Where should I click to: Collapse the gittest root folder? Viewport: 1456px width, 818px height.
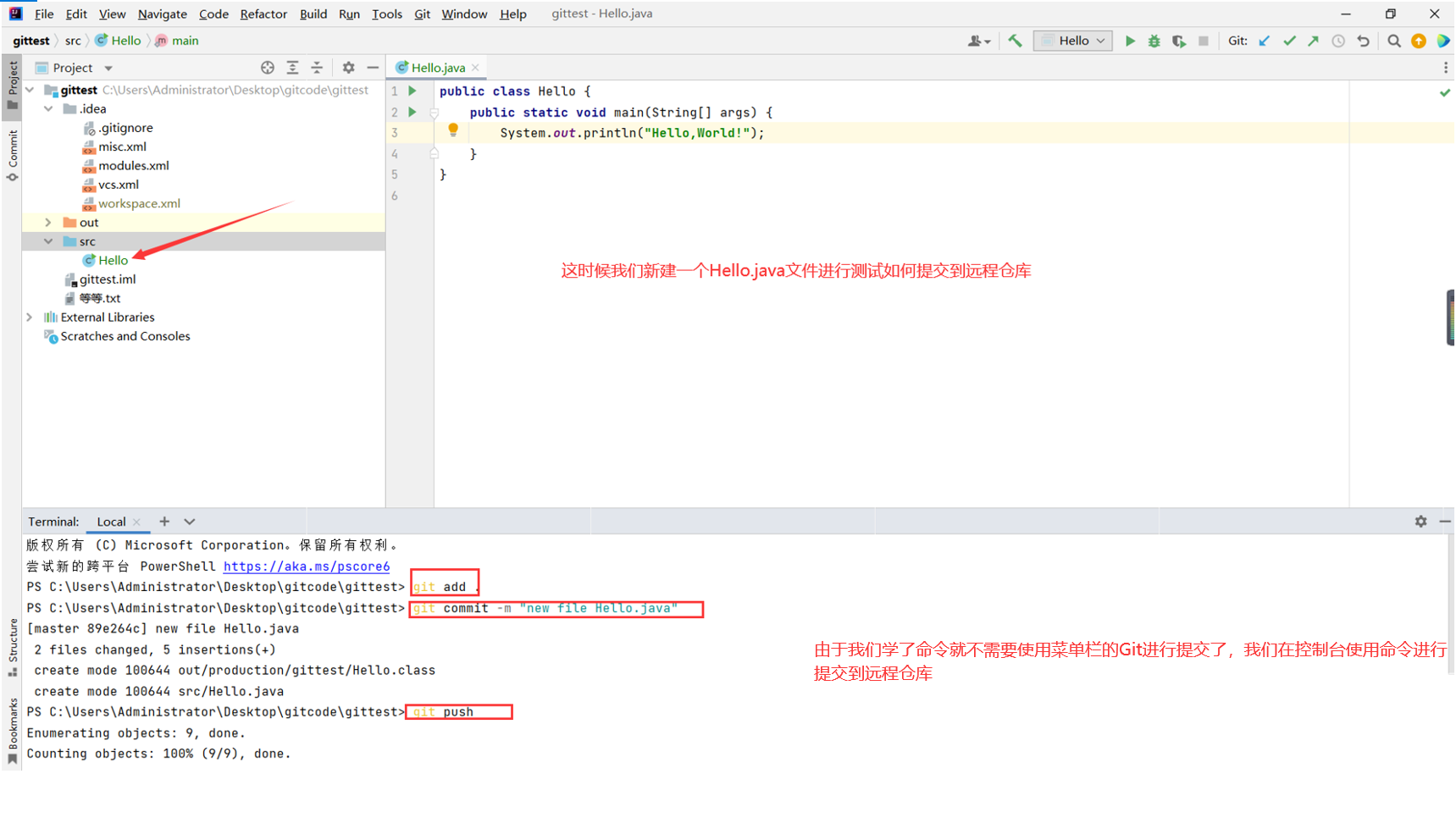pos(30,90)
